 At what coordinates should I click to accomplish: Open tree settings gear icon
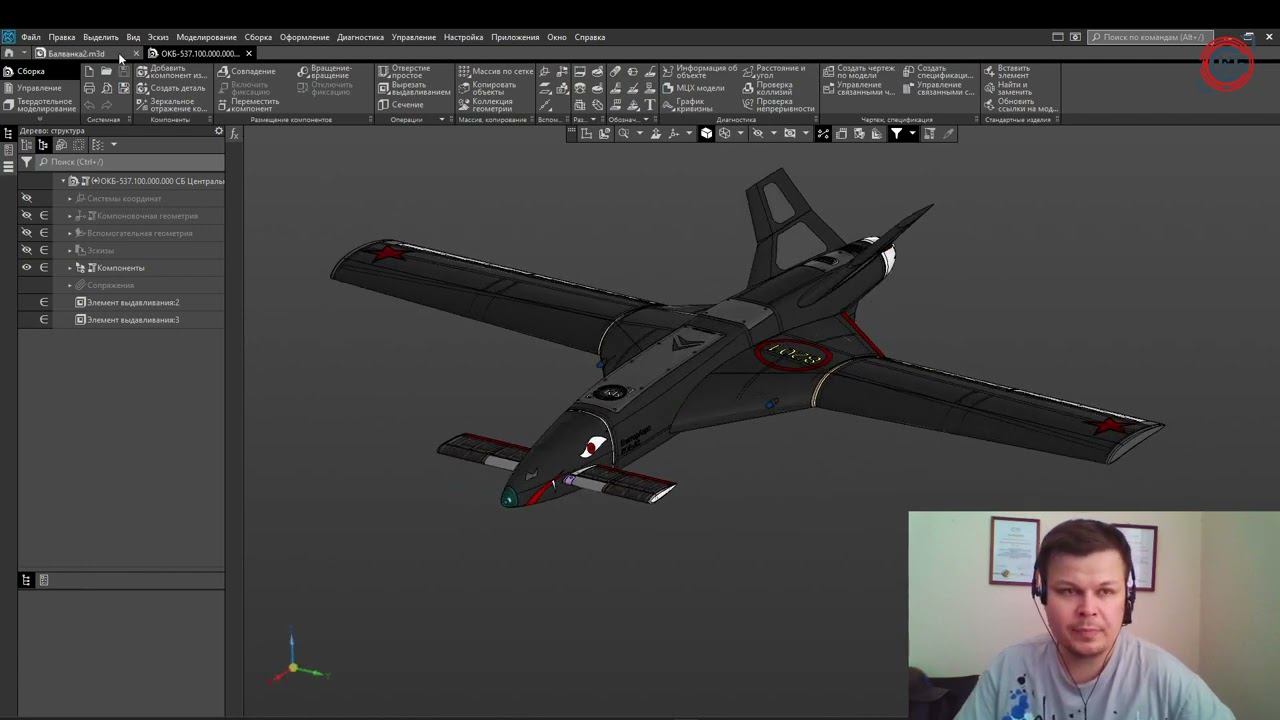pos(219,131)
